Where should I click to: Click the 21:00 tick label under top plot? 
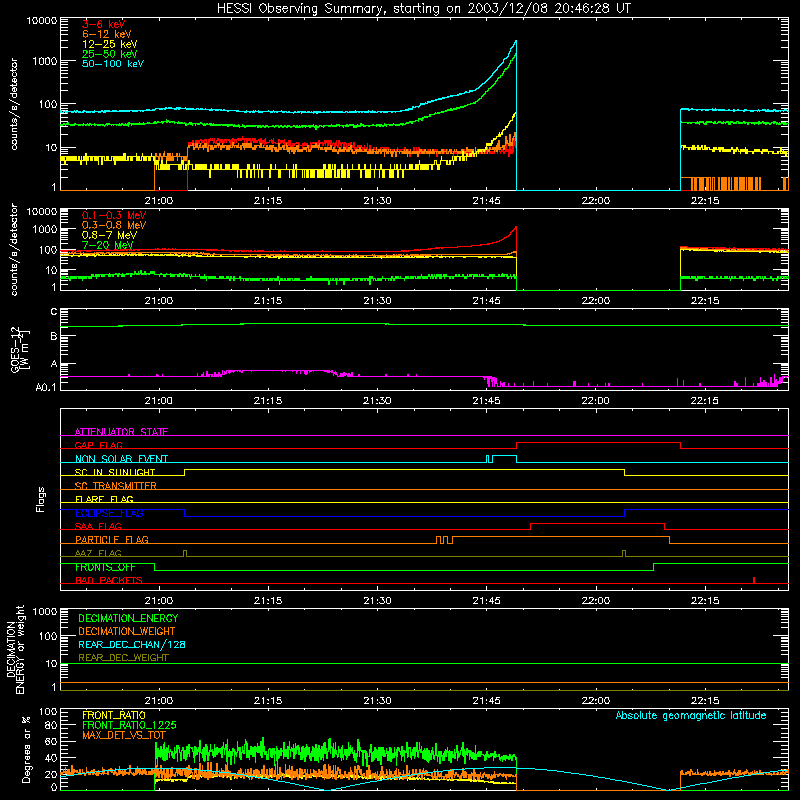[159, 201]
